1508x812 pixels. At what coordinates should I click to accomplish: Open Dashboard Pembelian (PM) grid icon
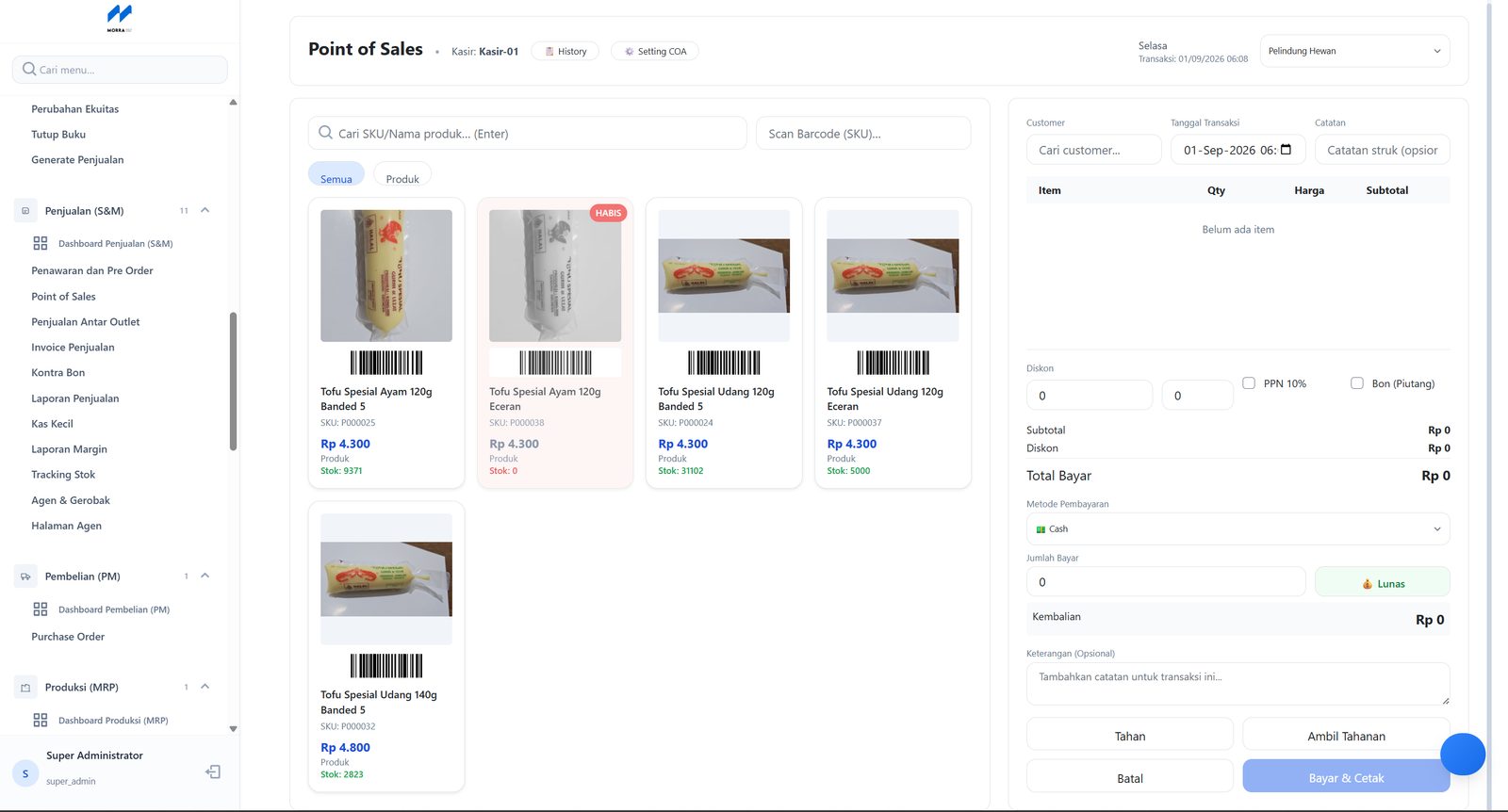[41, 609]
